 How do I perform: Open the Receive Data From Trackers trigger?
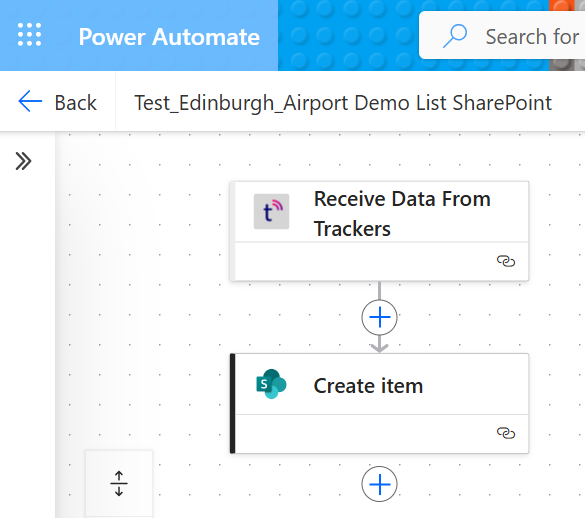coord(379,231)
